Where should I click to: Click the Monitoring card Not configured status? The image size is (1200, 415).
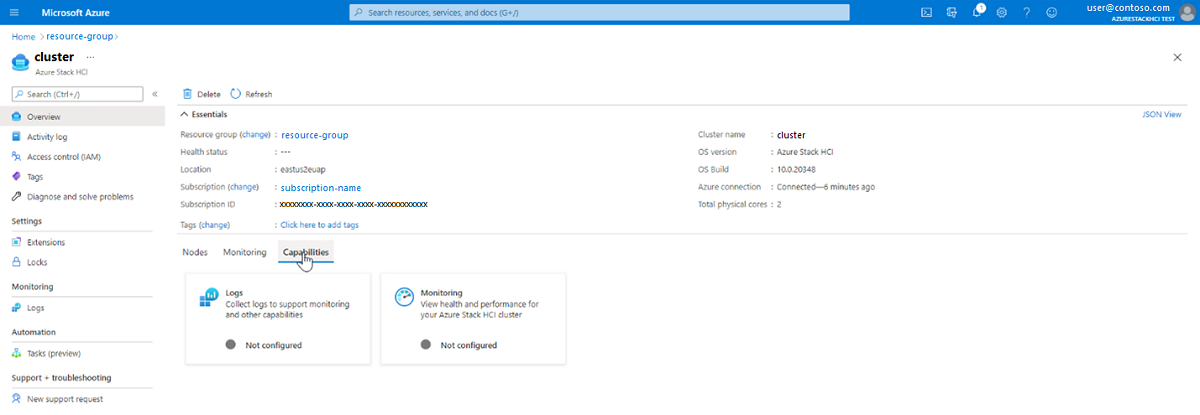pos(468,345)
